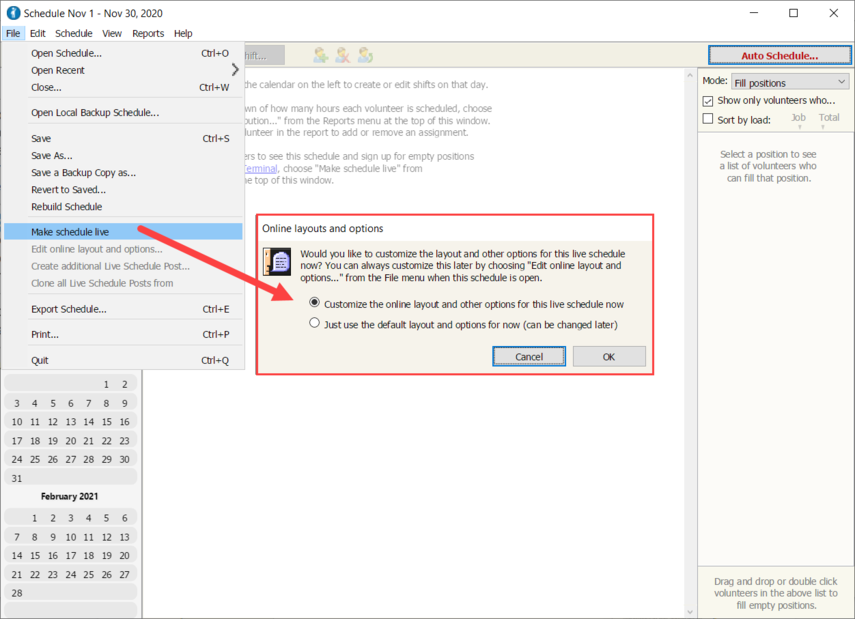
Task: Click the Total sort column arrow
Action: tap(823, 127)
